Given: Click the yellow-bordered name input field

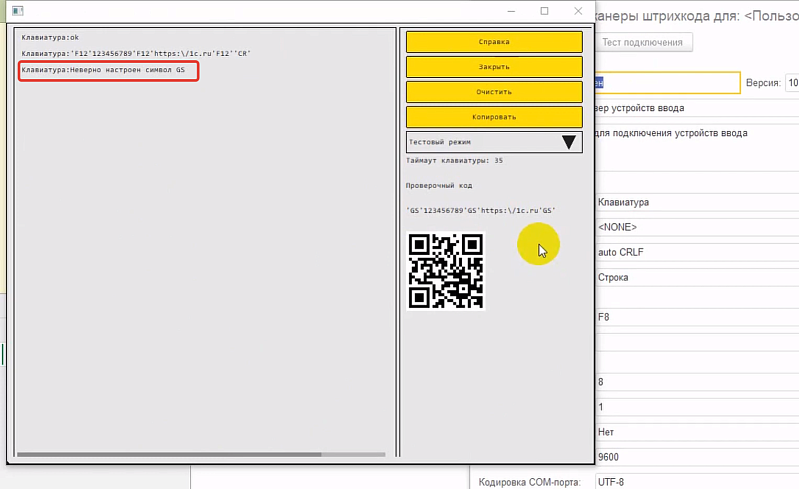Looking at the screenshot, I should click(x=667, y=83).
